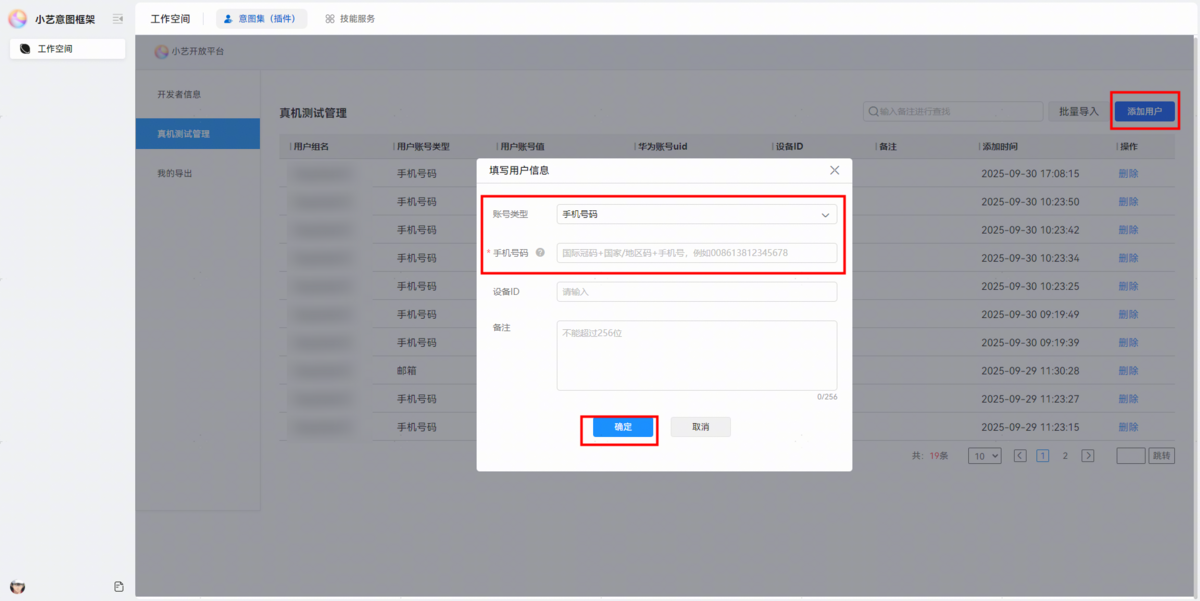Viewport: 1200px width, 601px height.
Task: Click the 小艺开放平台 logo
Action: (162, 52)
